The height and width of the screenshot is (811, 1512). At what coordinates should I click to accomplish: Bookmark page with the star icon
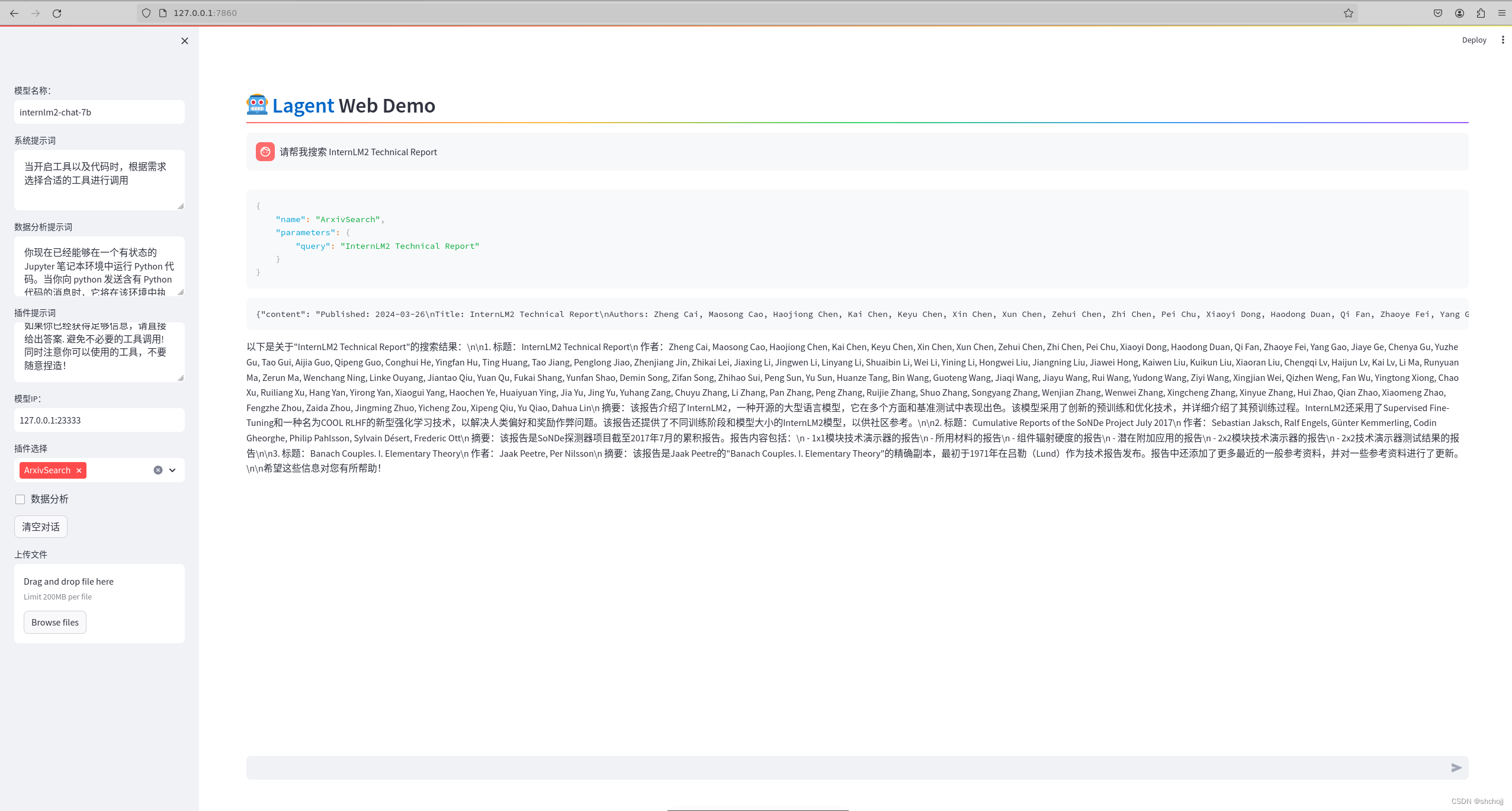pyautogui.click(x=1349, y=13)
